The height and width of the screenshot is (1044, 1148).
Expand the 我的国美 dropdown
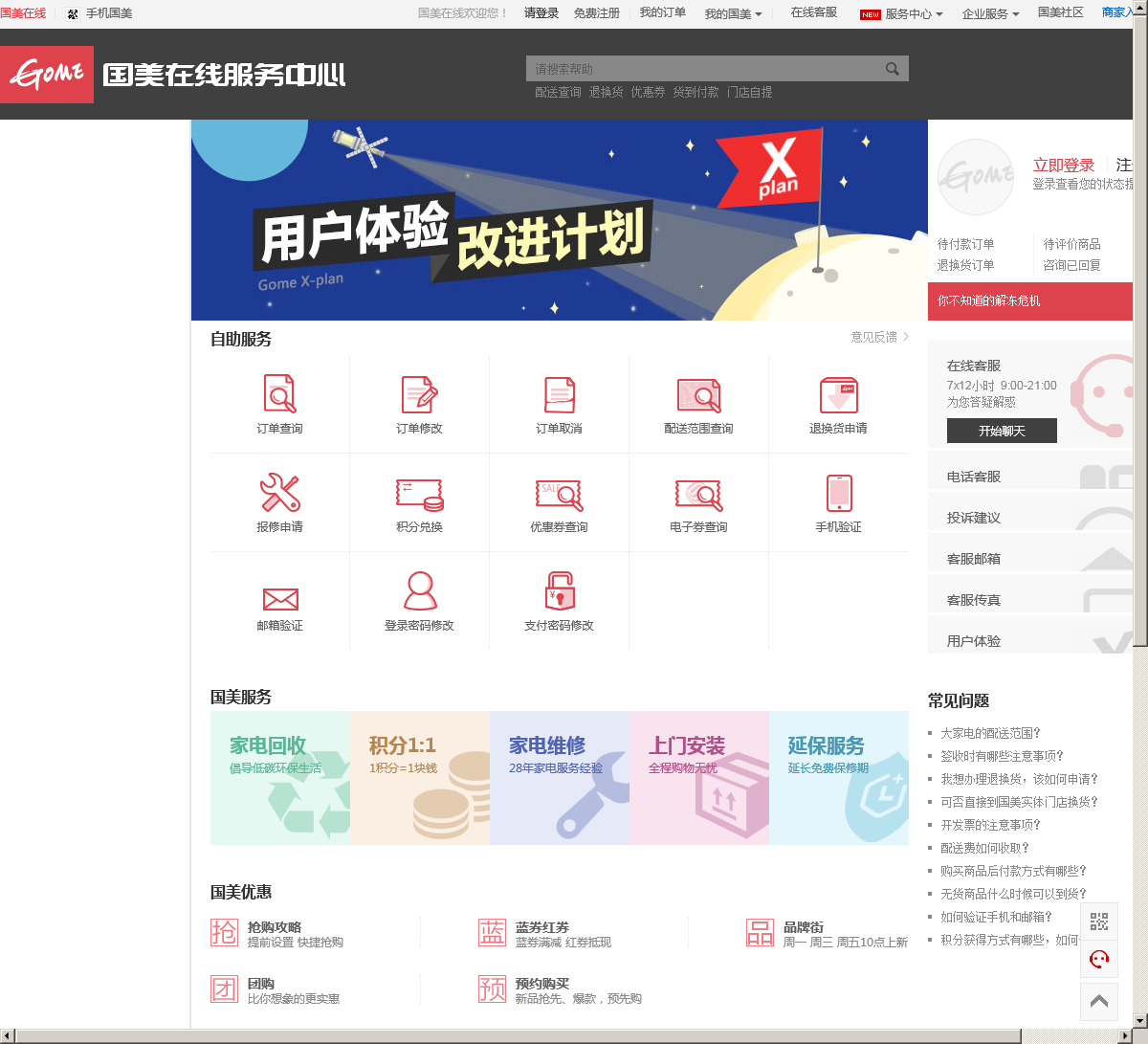tap(733, 14)
